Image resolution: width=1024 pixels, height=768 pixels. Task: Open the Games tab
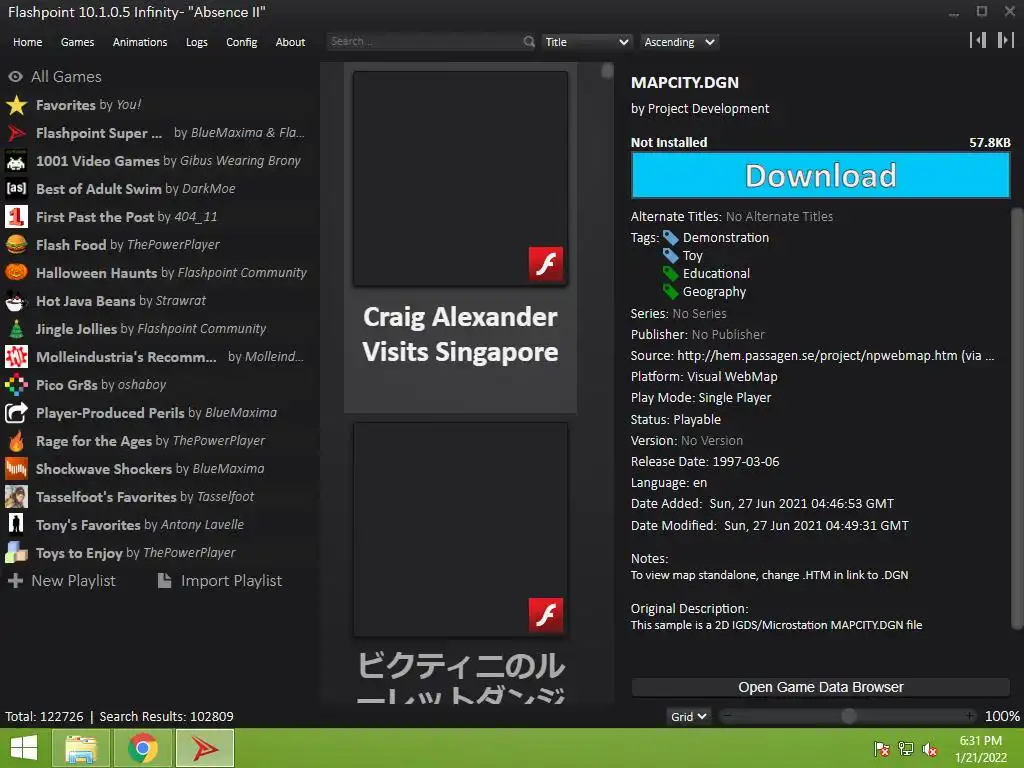pyautogui.click(x=77, y=42)
